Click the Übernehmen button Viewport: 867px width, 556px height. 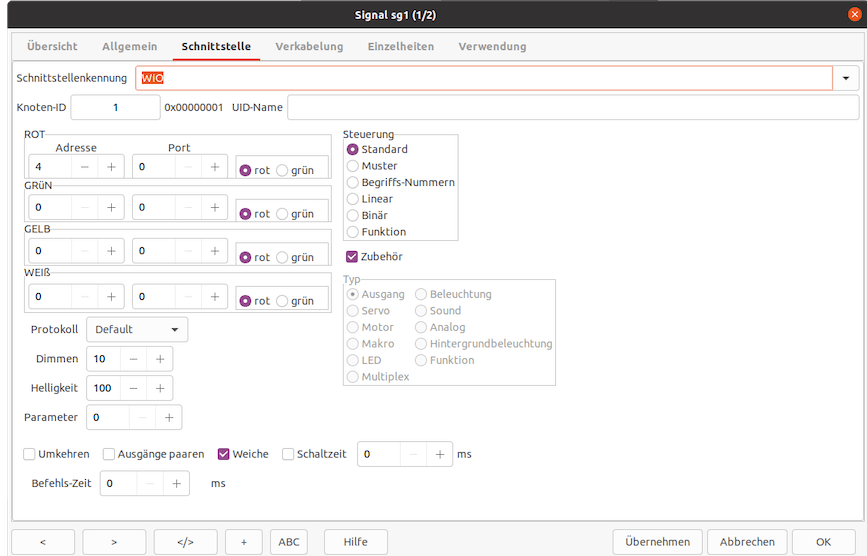pos(657,542)
